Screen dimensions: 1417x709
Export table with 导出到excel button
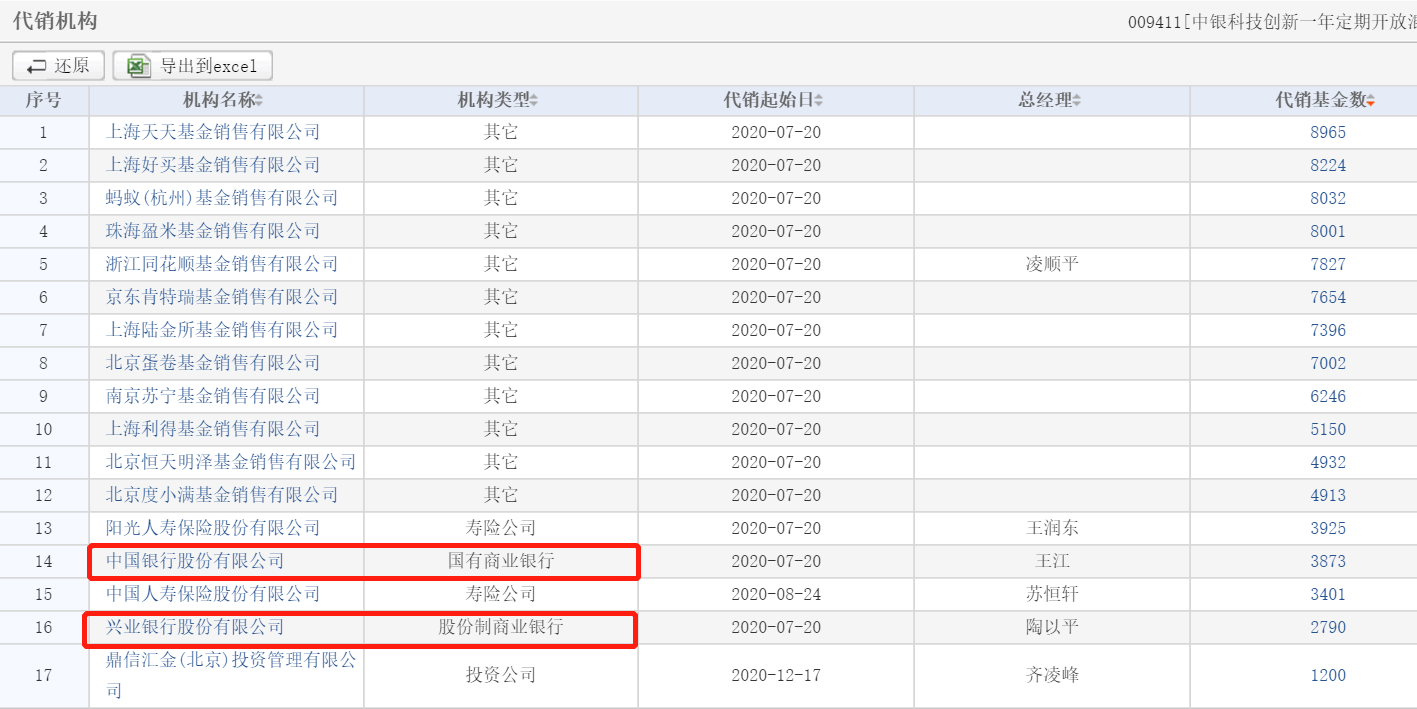tap(192, 66)
